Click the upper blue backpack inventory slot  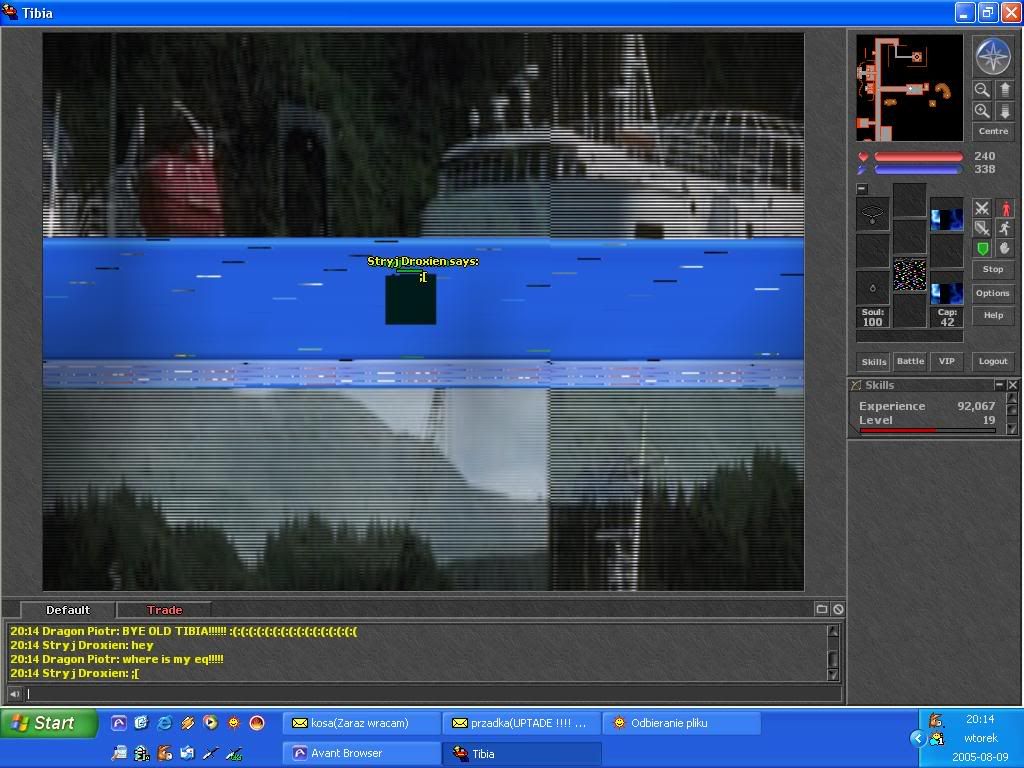pos(946,215)
